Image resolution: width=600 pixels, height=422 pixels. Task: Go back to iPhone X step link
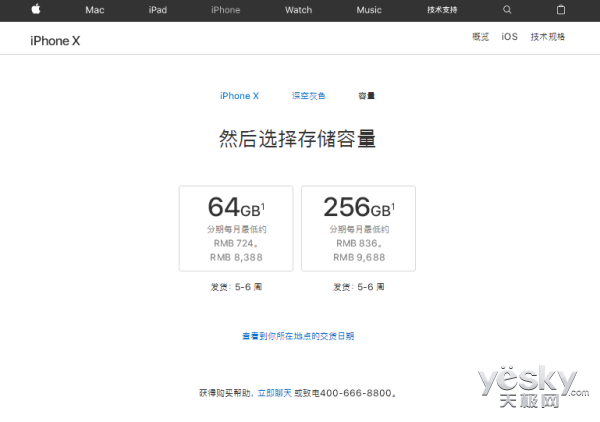(239, 96)
